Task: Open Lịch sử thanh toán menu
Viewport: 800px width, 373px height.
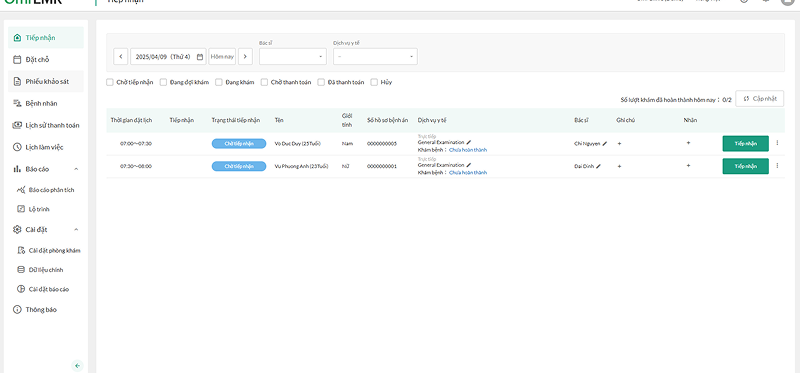Action: pyautogui.click(x=46, y=126)
